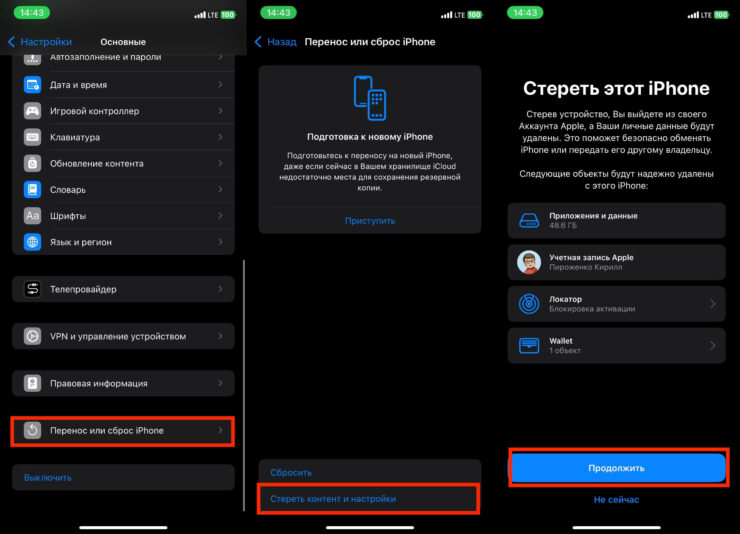
Task: Tap the VPN и управление устройством gear icon
Action: click(32, 336)
